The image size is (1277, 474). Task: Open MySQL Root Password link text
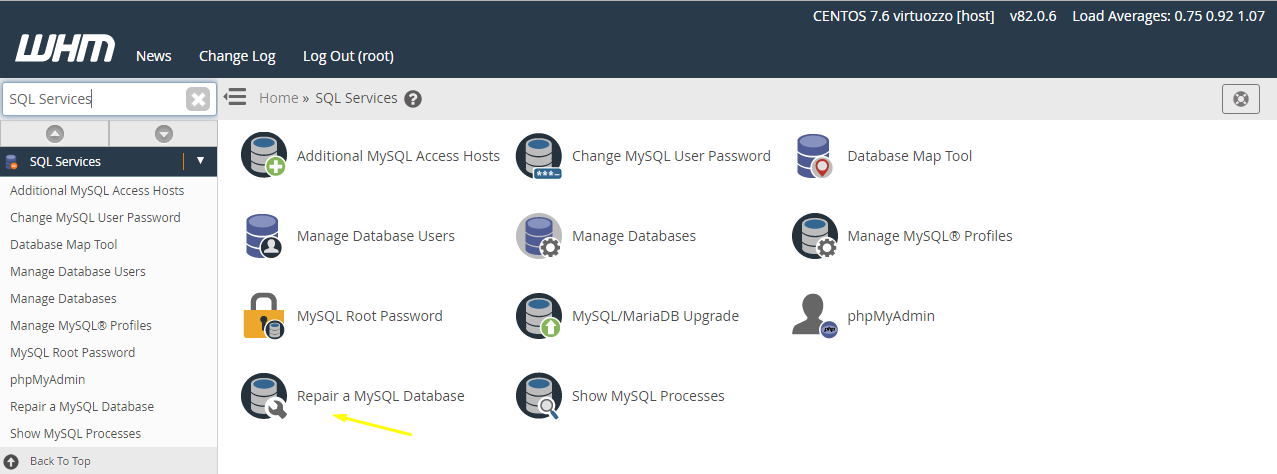[x=370, y=316]
